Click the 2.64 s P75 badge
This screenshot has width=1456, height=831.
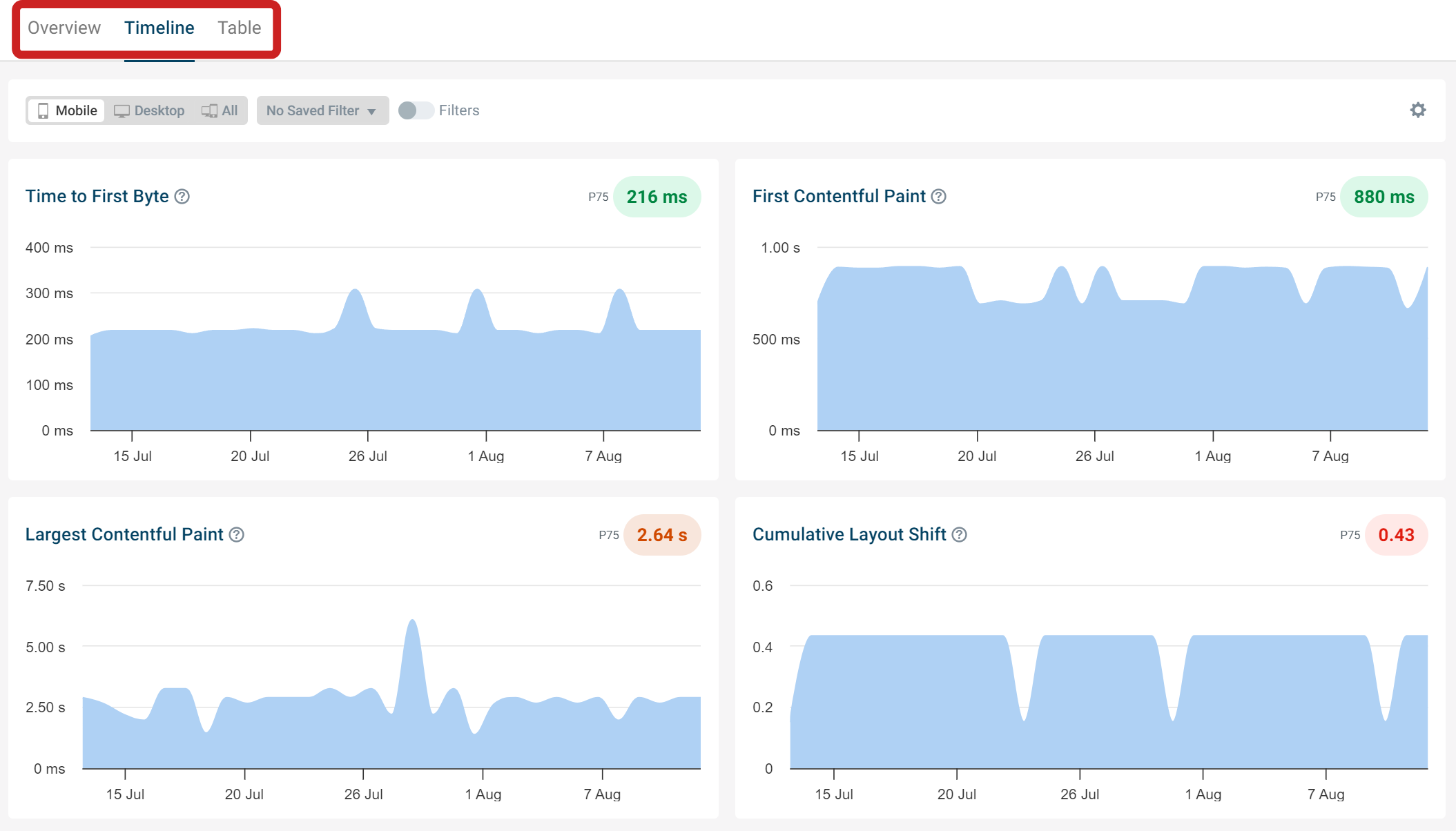pyautogui.click(x=662, y=535)
